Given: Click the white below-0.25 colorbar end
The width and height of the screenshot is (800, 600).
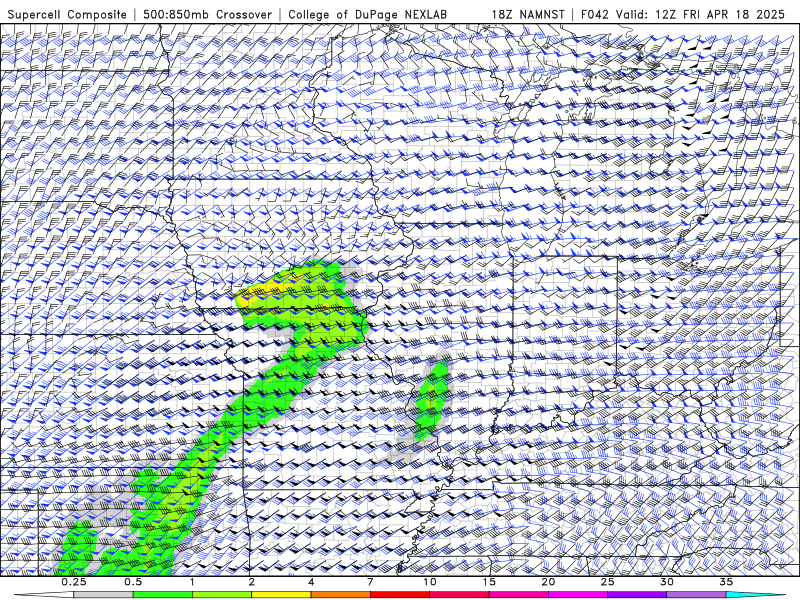Looking at the screenshot, I should (x=44, y=595).
